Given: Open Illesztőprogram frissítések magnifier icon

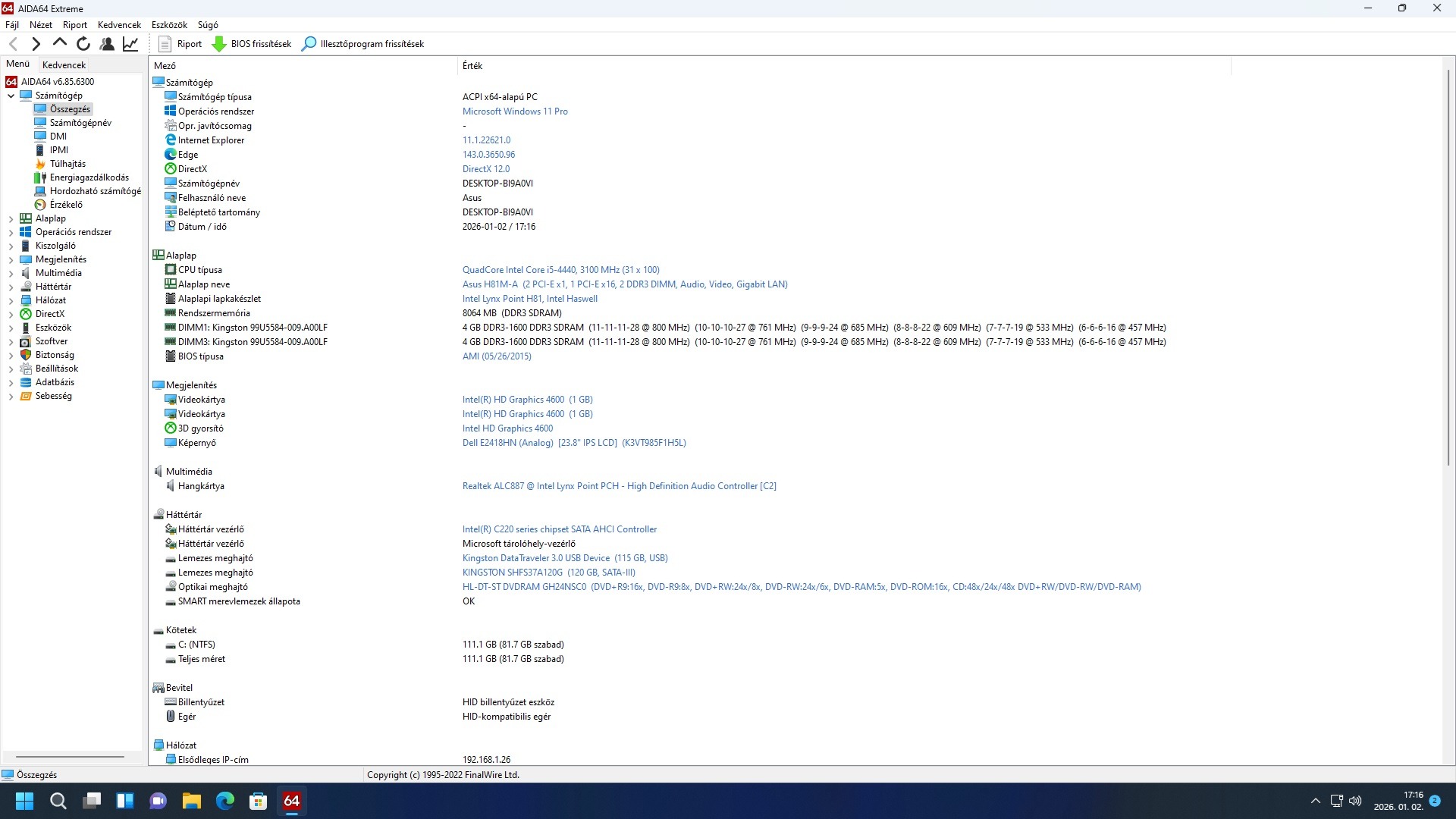Looking at the screenshot, I should point(309,44).
